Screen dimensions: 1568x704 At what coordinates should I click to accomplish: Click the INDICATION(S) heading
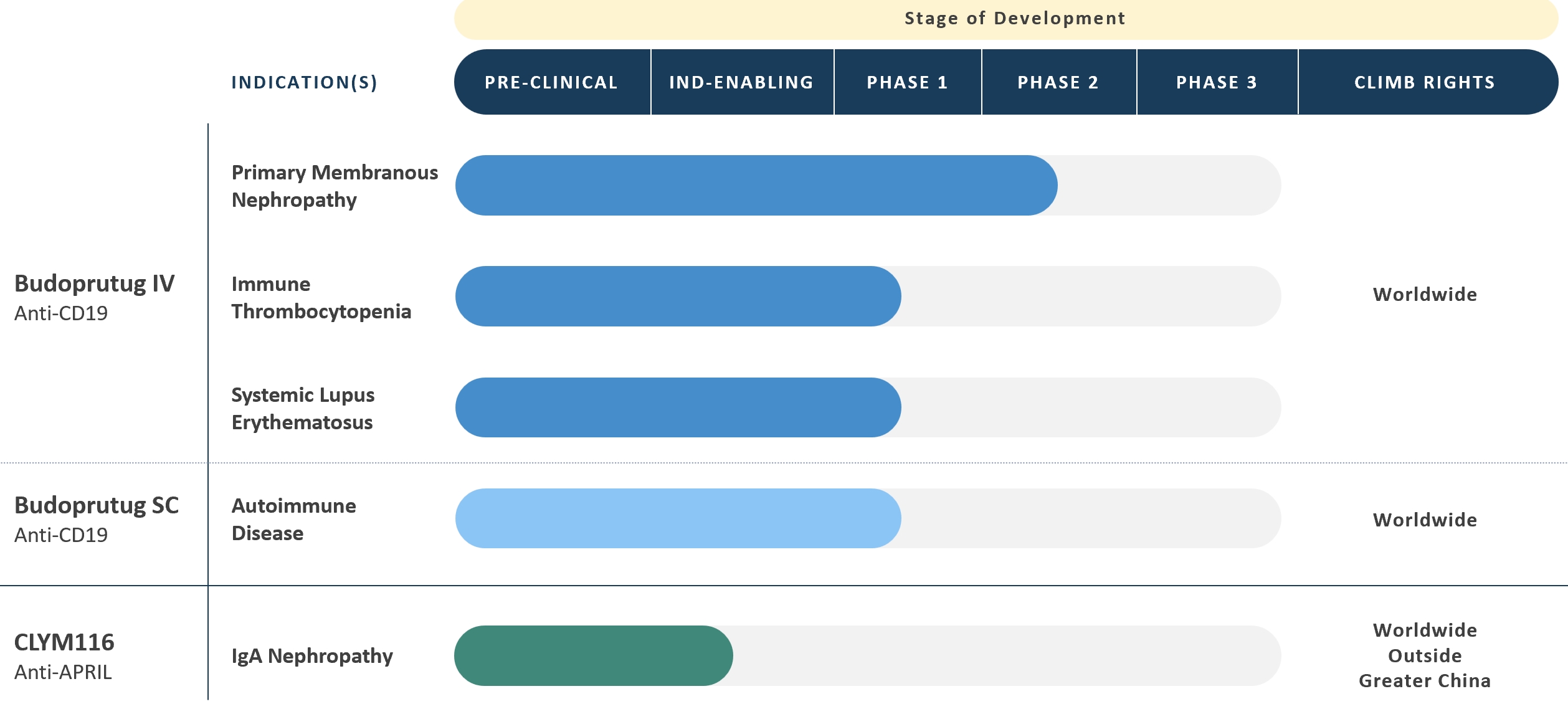click(304, 82)
